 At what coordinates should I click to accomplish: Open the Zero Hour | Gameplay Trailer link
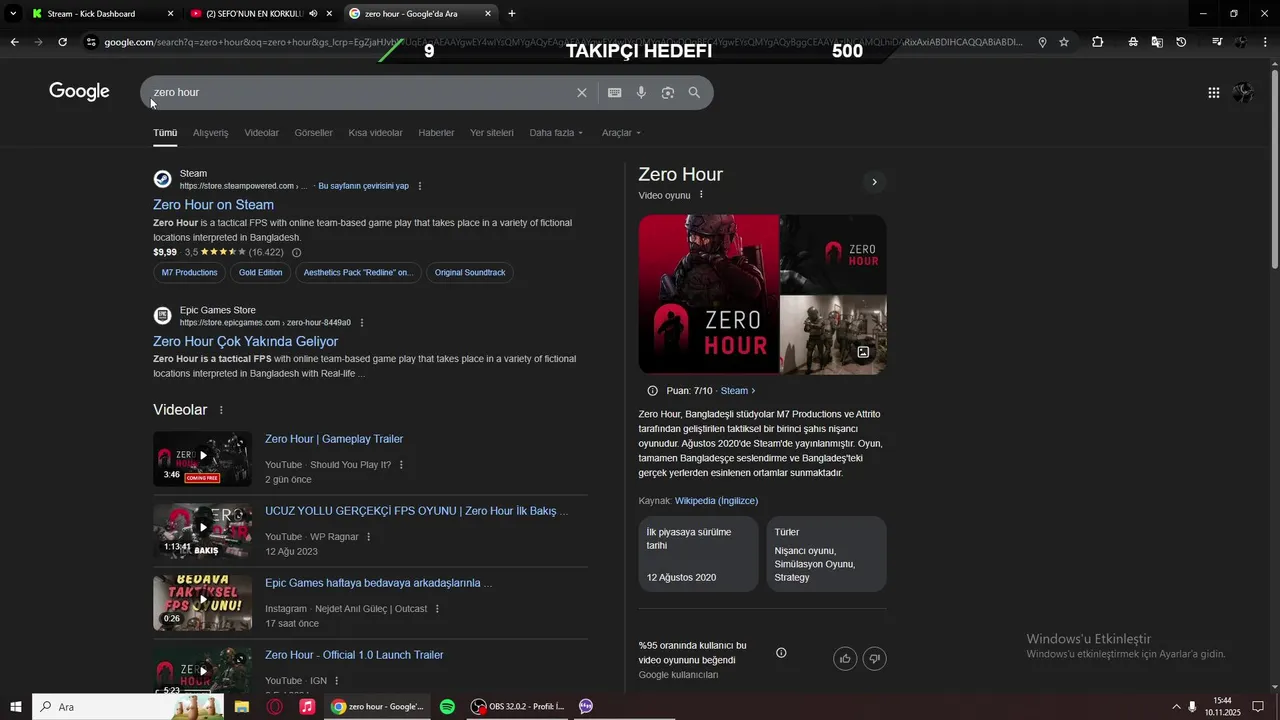(x=334, y=439)
